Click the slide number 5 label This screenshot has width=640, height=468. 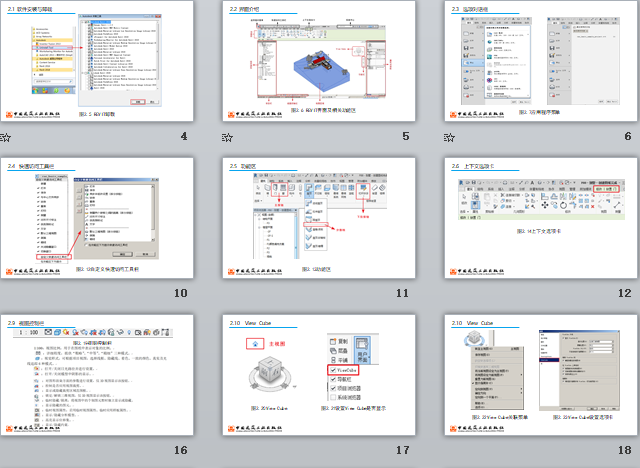[405, 137]
